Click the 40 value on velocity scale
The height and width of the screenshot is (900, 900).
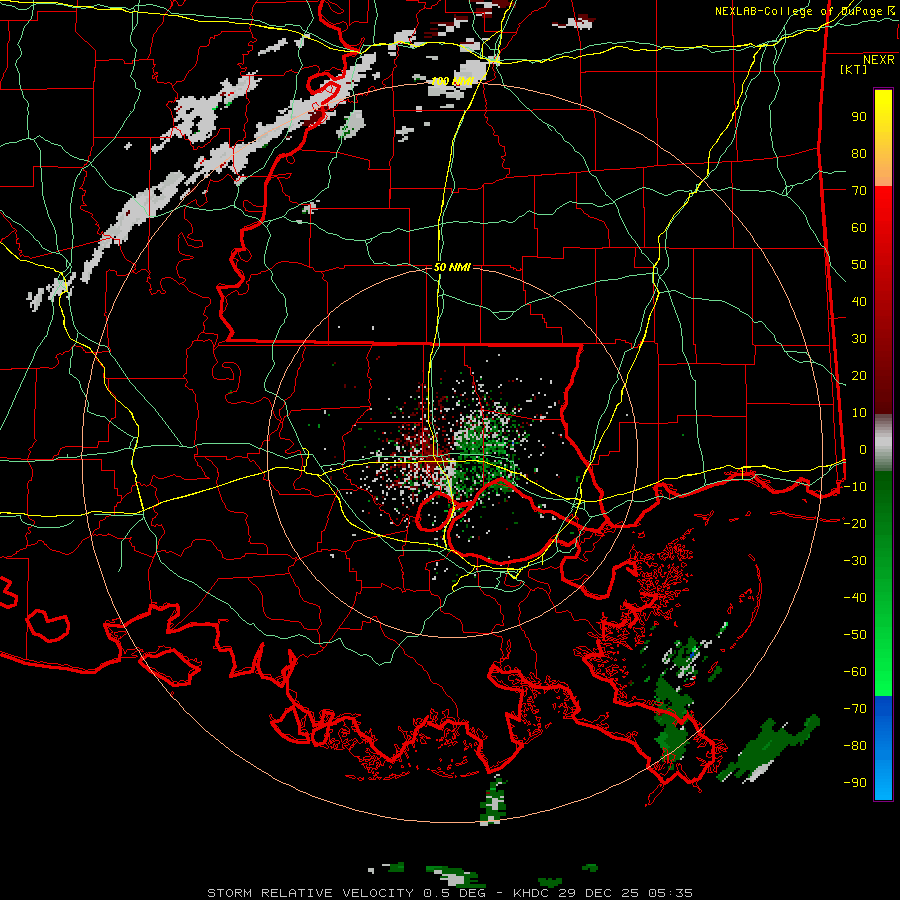[859, 302]
